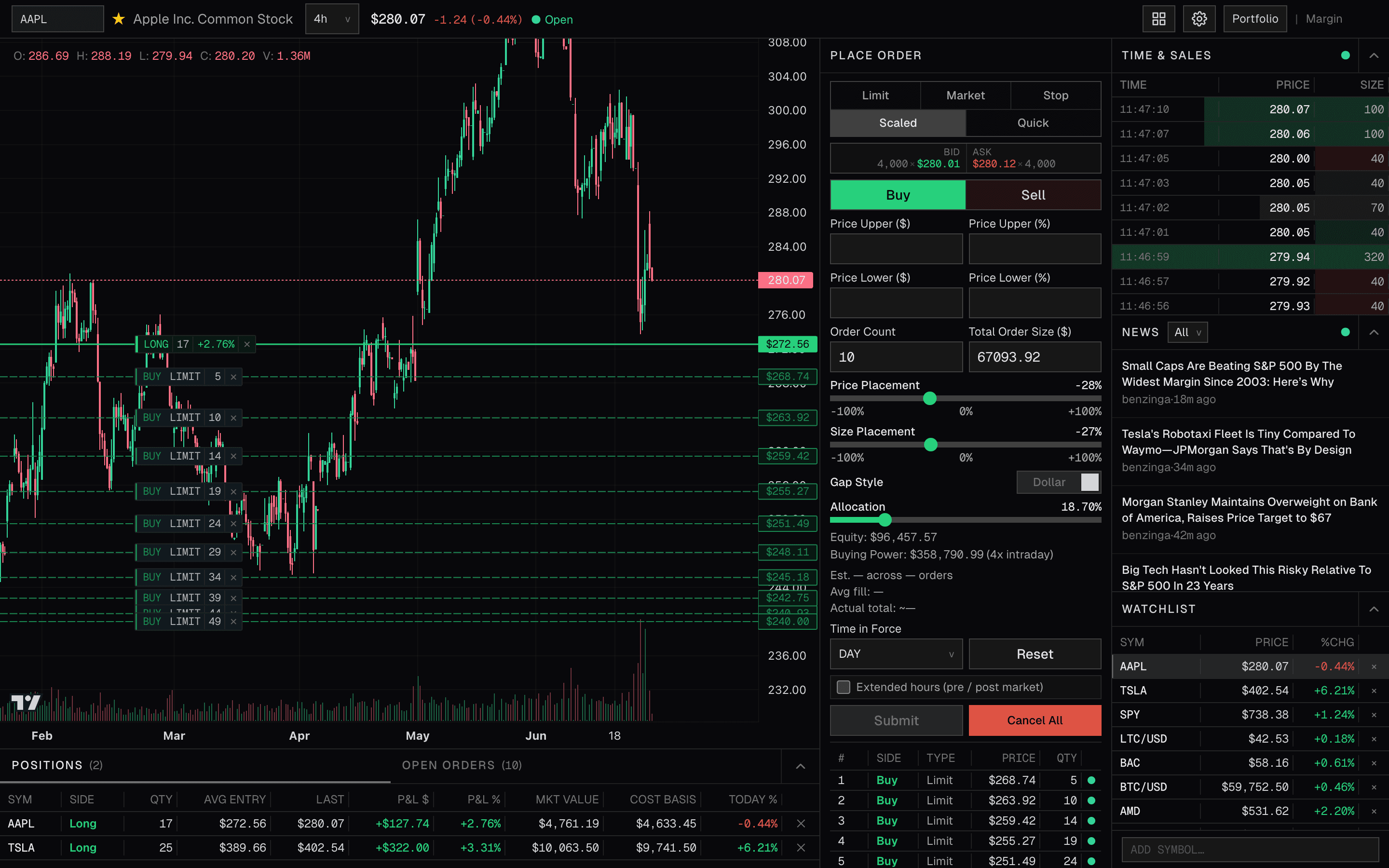The height and width of the screenshot is (868, 1389).
Task: Remove TSLA from the watchlist
Action: (x=1374, y=691)
